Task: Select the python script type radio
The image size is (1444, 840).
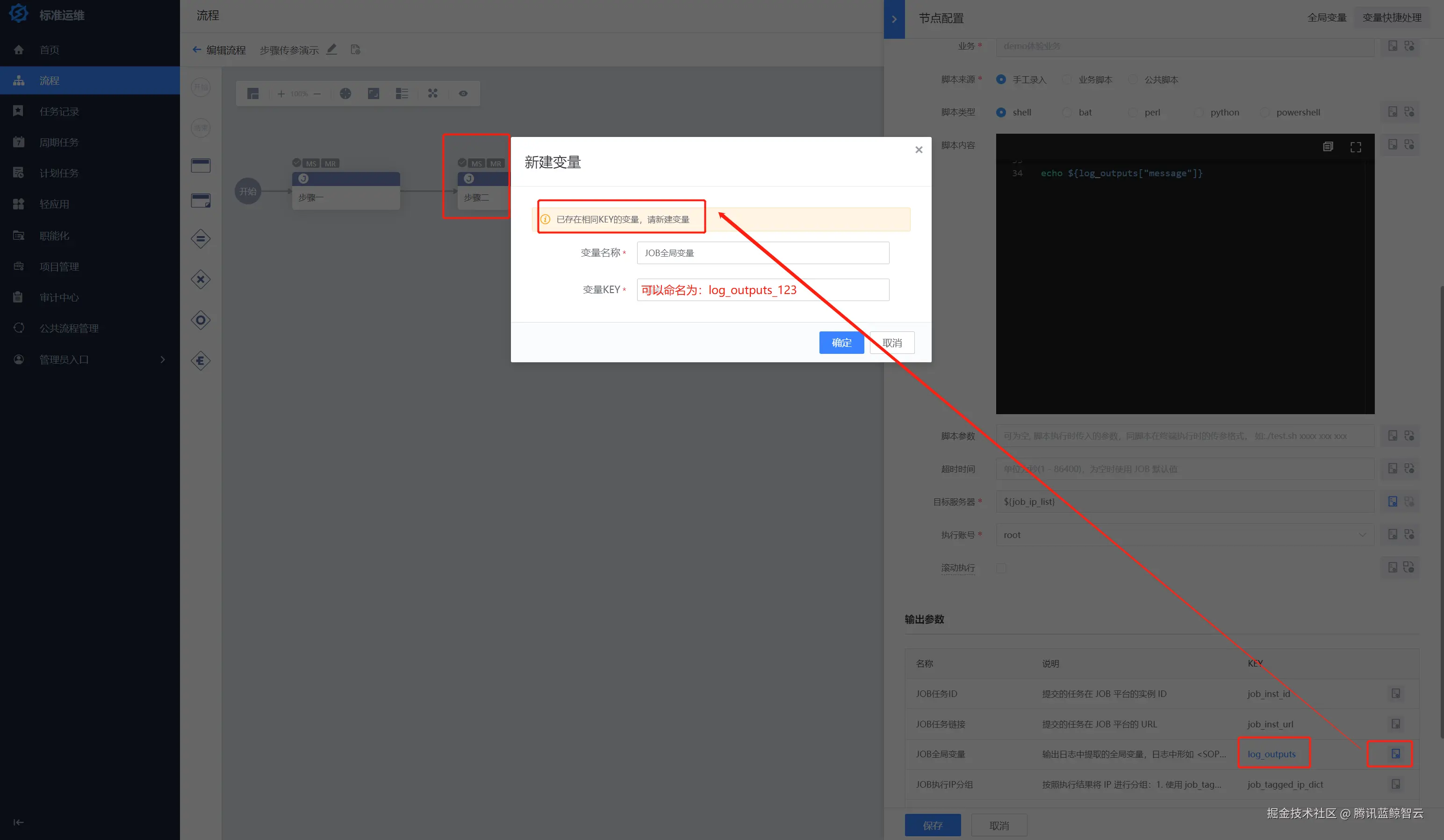Action: click(x=1199, y=112)
